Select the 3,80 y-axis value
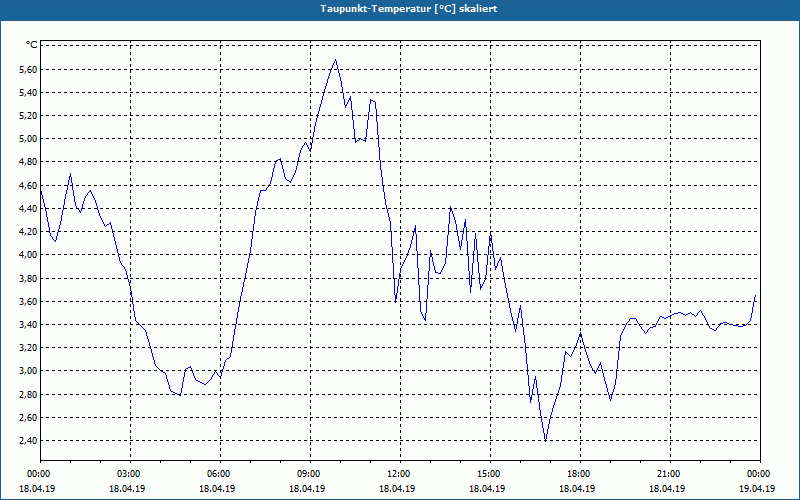This screenshot has width=800, height=500. click(27, 279)
